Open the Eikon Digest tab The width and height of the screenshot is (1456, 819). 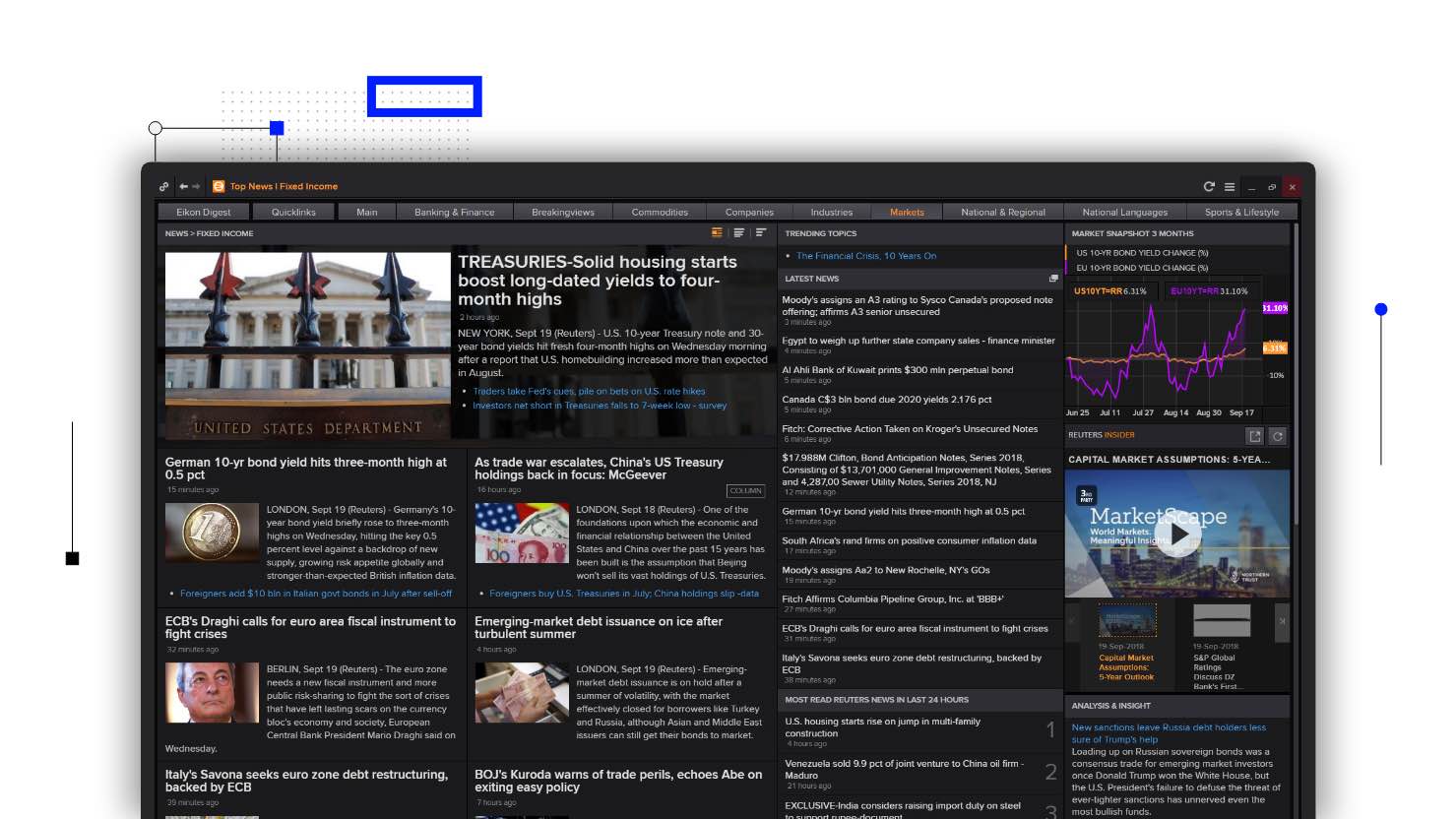(x=204, y=212)
